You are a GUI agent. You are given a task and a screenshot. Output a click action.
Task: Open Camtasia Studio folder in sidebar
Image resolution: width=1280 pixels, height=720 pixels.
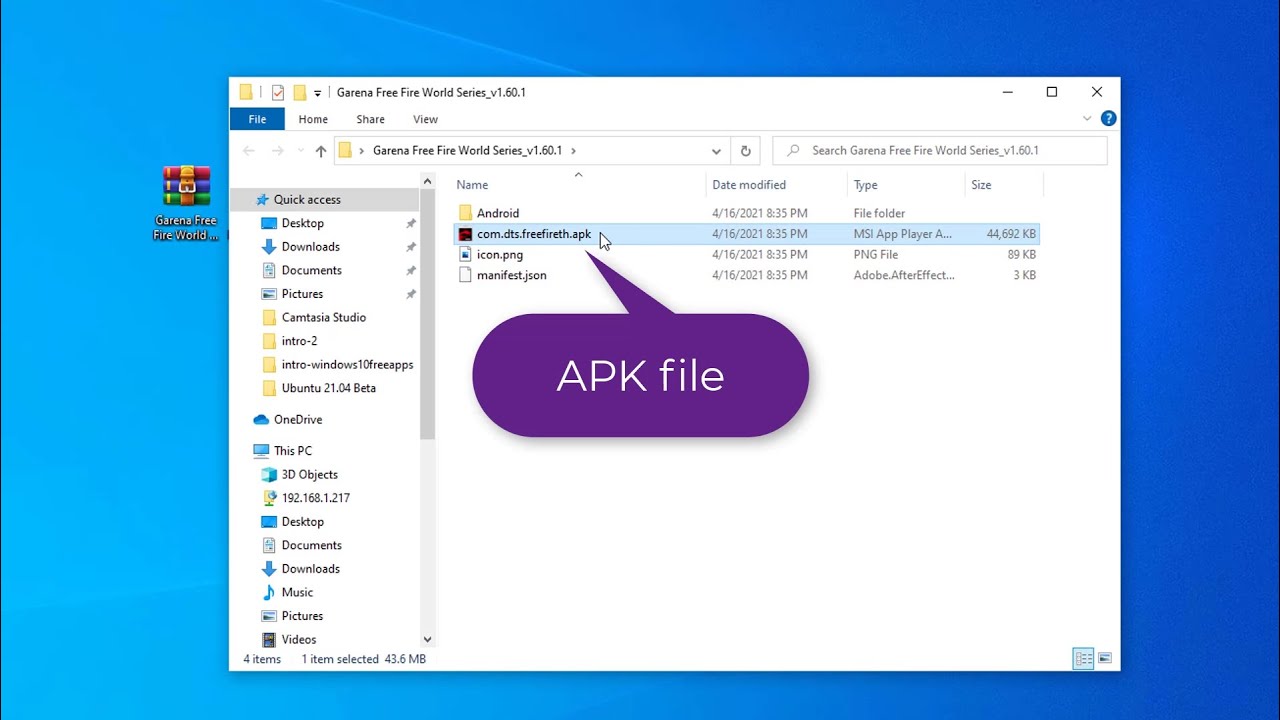[323, 317]
